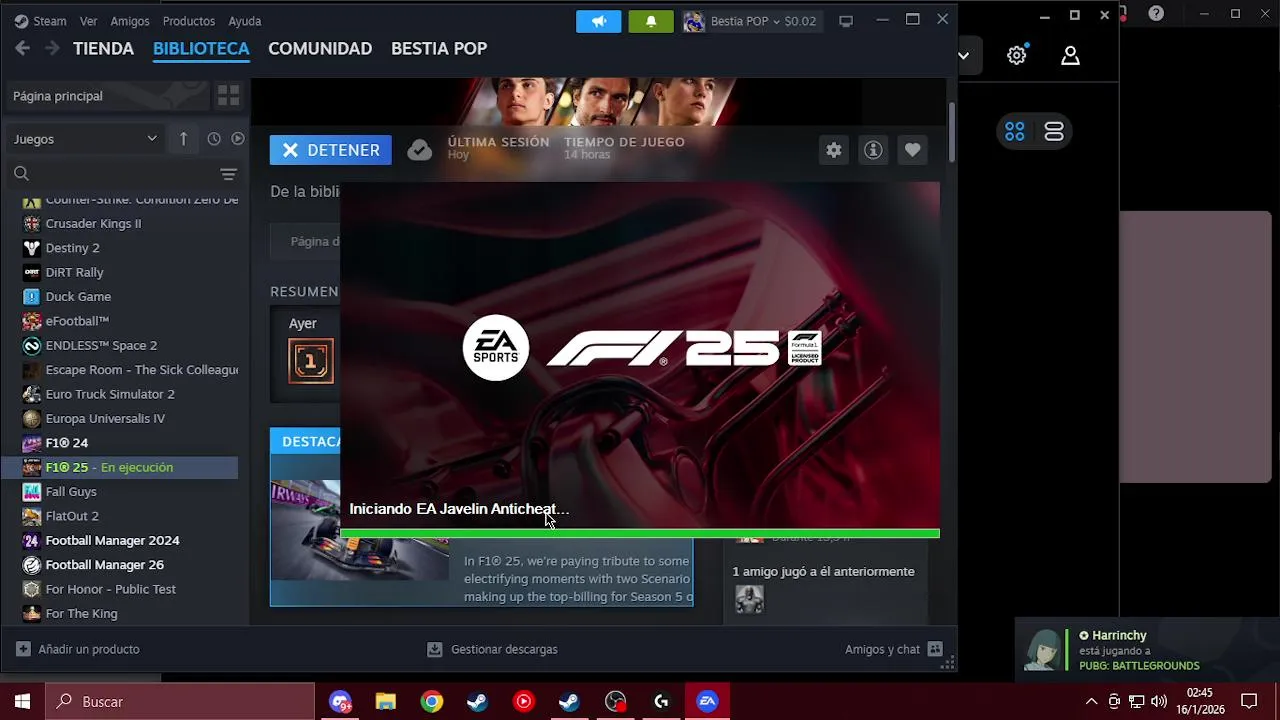Open collections grid view beside Página principal

[228, 96]
